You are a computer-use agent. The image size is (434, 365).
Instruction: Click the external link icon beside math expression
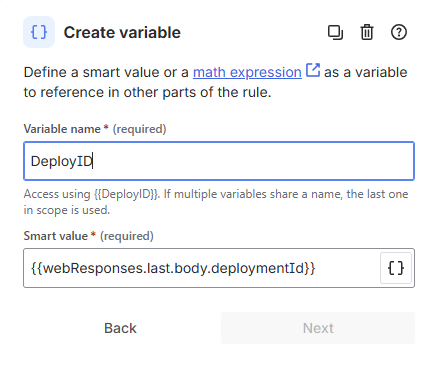tap(313, 70)
